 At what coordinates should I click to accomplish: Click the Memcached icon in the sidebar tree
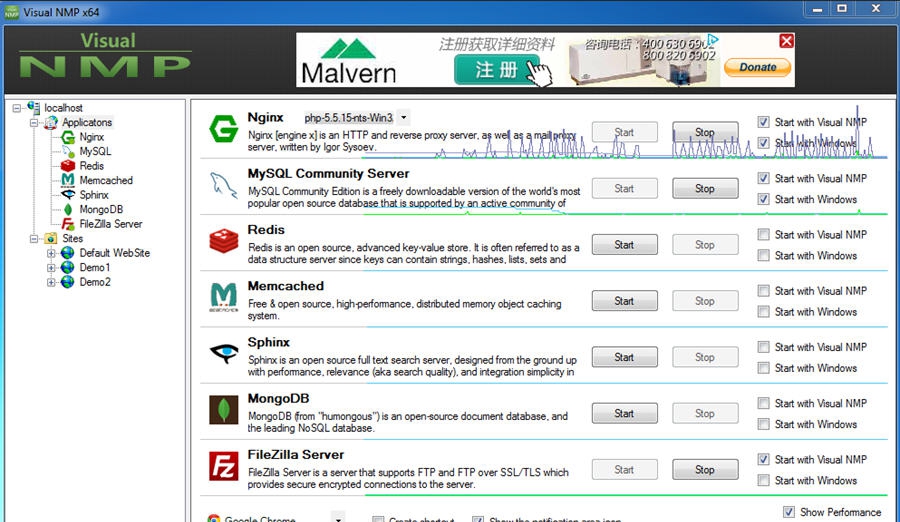click(68, 180)
